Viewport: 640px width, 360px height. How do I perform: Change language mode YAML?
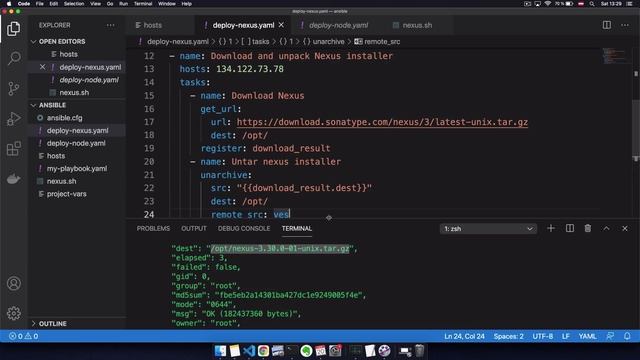tap(587, 336)
